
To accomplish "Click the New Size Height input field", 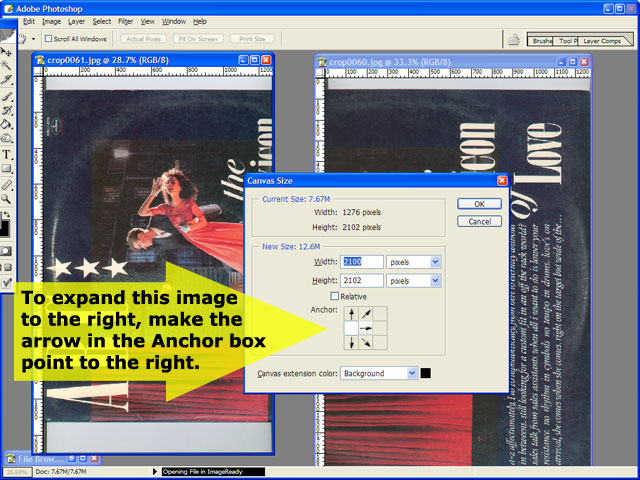I will [x=362, y=280].
